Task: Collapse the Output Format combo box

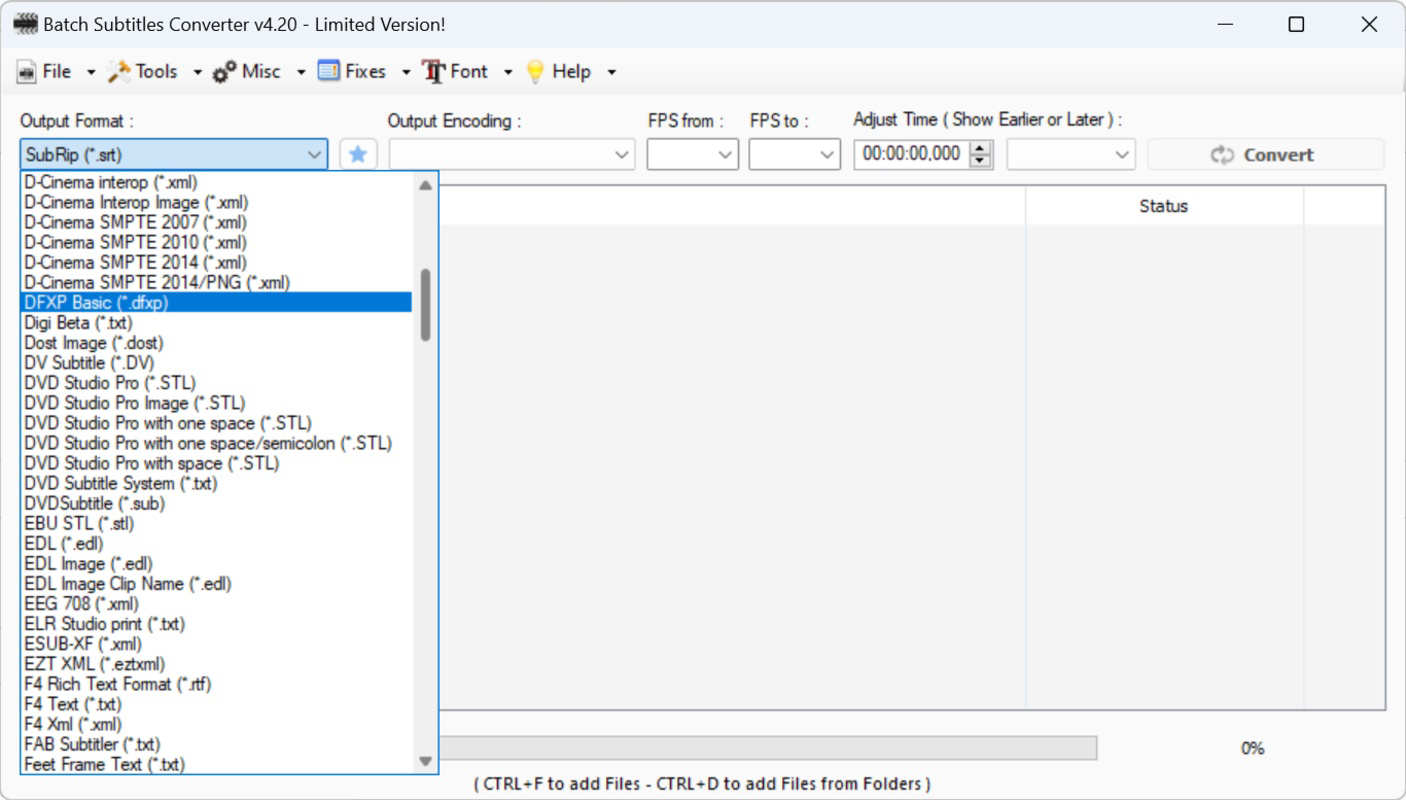Action: pyautogui.click(x=314, y=155)
